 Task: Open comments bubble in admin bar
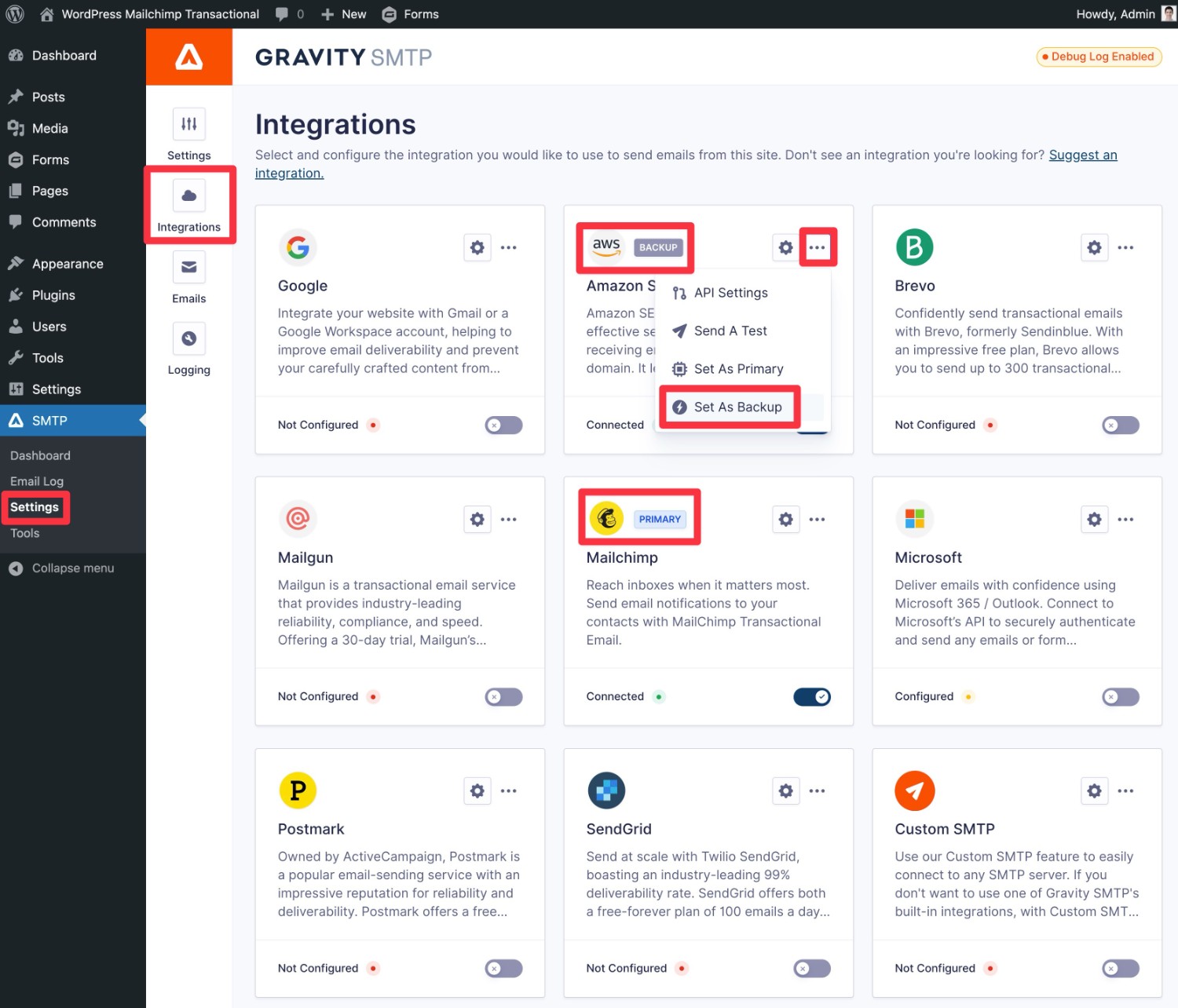pyautogui.click(x=289, y=14)
